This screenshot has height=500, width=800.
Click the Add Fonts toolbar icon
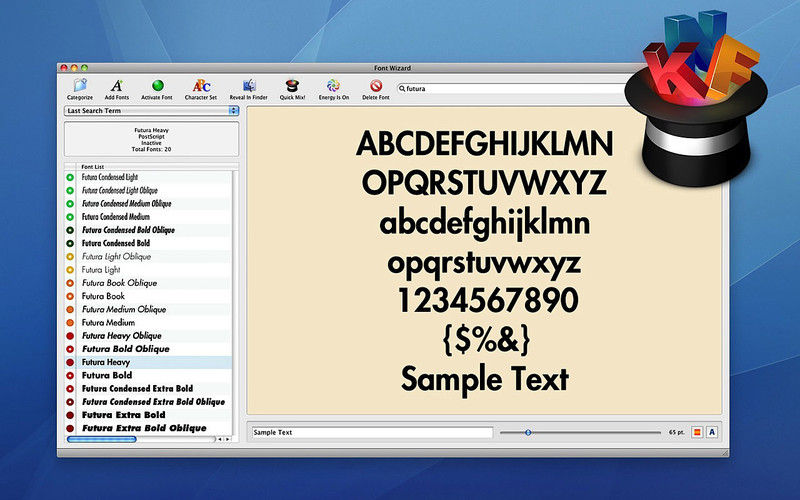coord(117,85)
